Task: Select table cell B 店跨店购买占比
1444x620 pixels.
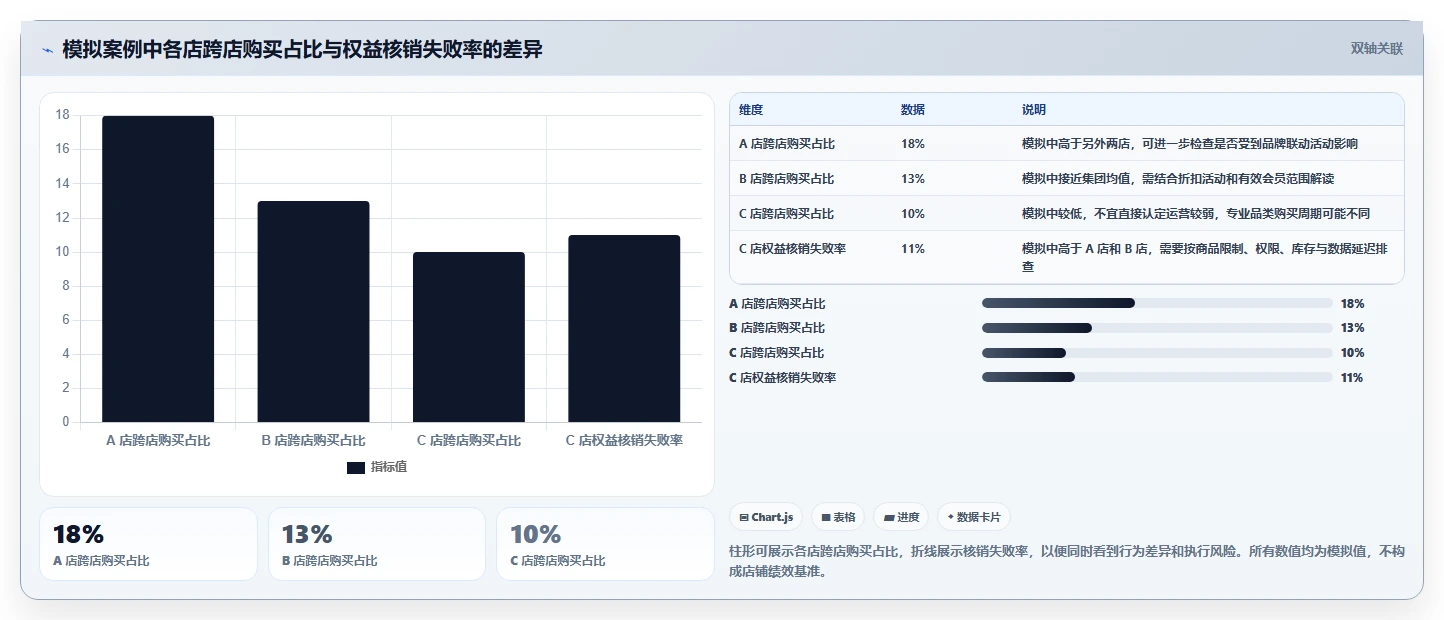Action: click(x=787, y=179)
